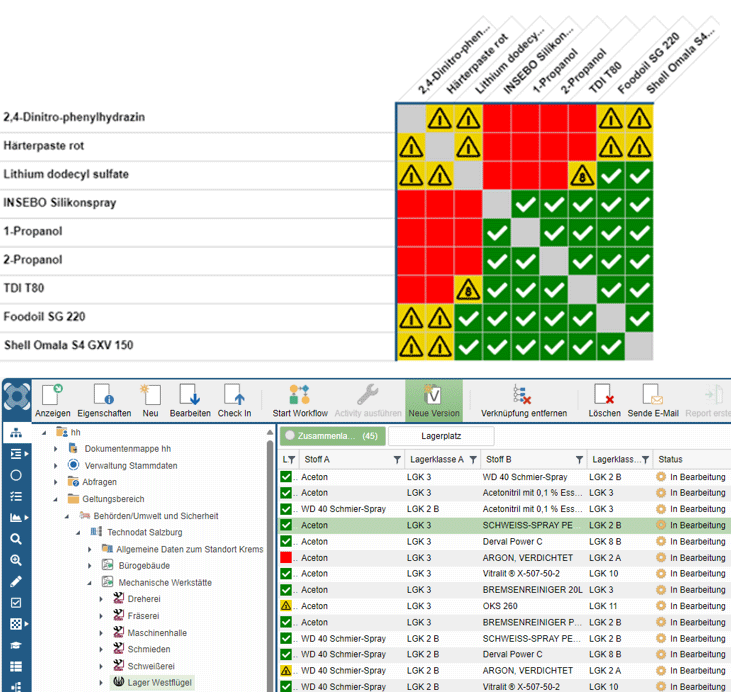This screenshot has height=692, width=732.
Task: Click red cell for 1-Propanol vs 2,4-Dinitro
Action: pyautogui.click(x=411, y=232)
